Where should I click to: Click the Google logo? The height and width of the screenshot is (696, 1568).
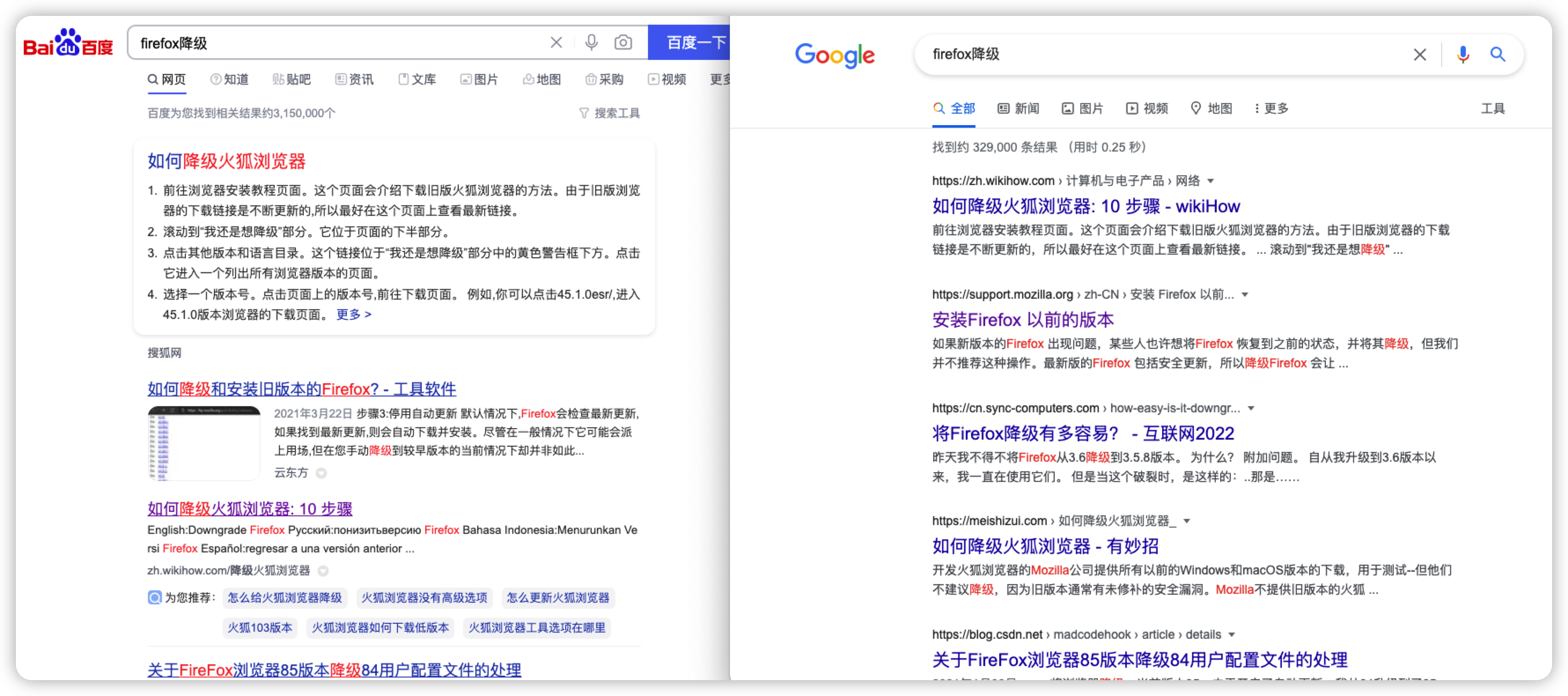835,56
